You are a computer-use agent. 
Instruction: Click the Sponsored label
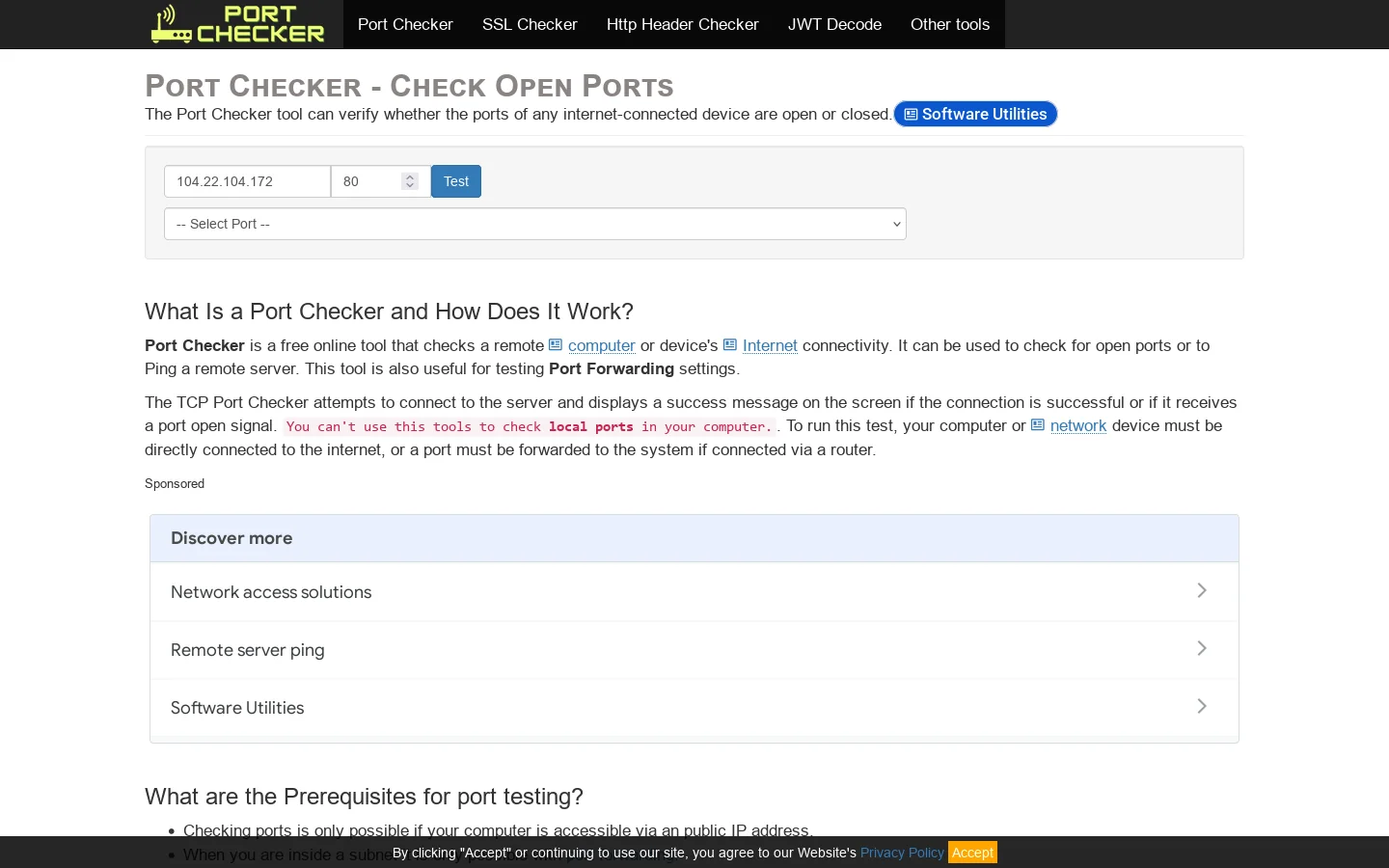coord(175,483)
